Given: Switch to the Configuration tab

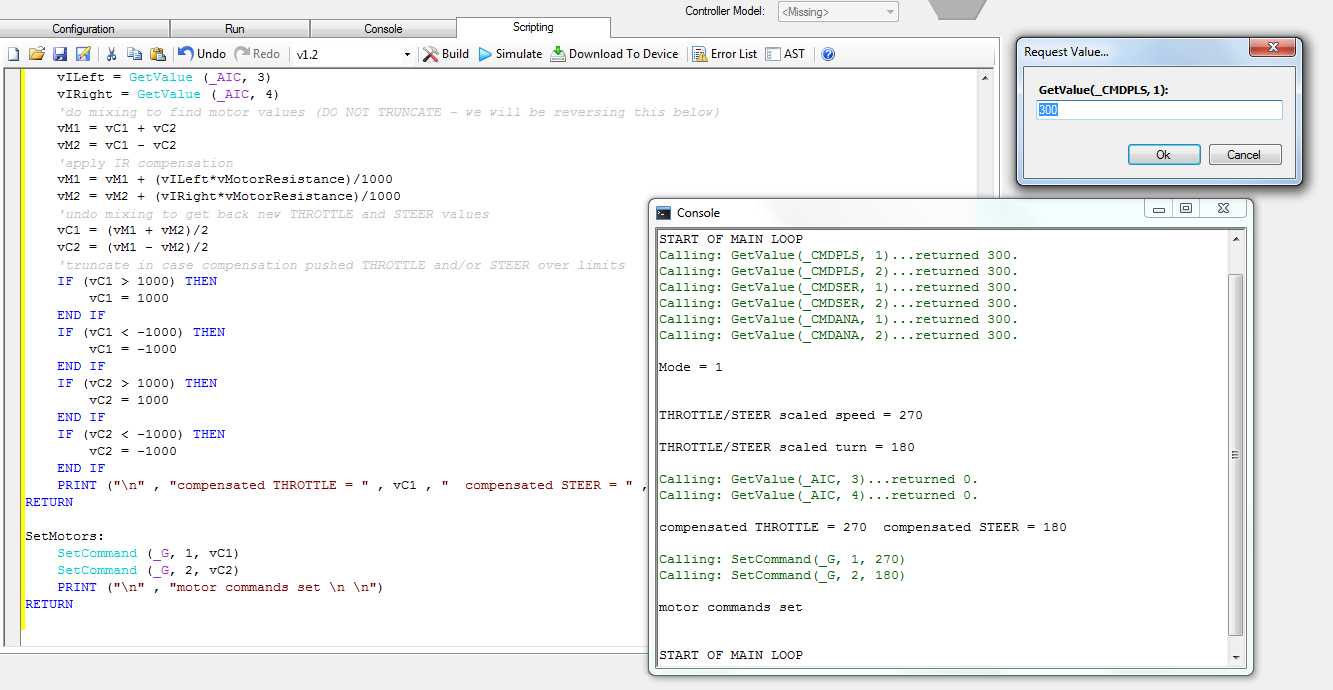Looking at the screenshot, I should pos(82,28).
